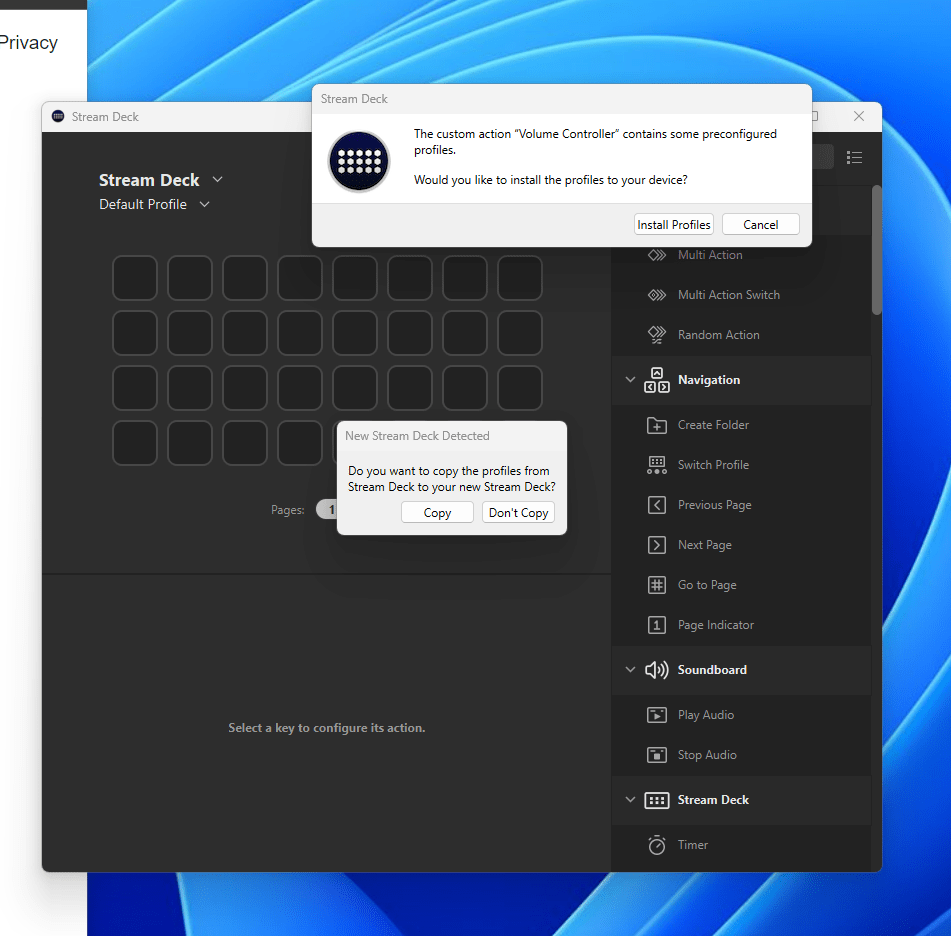Select the first key in bottom row
Viewport: 951px width, 936px height.
click(x=135, y=443)
